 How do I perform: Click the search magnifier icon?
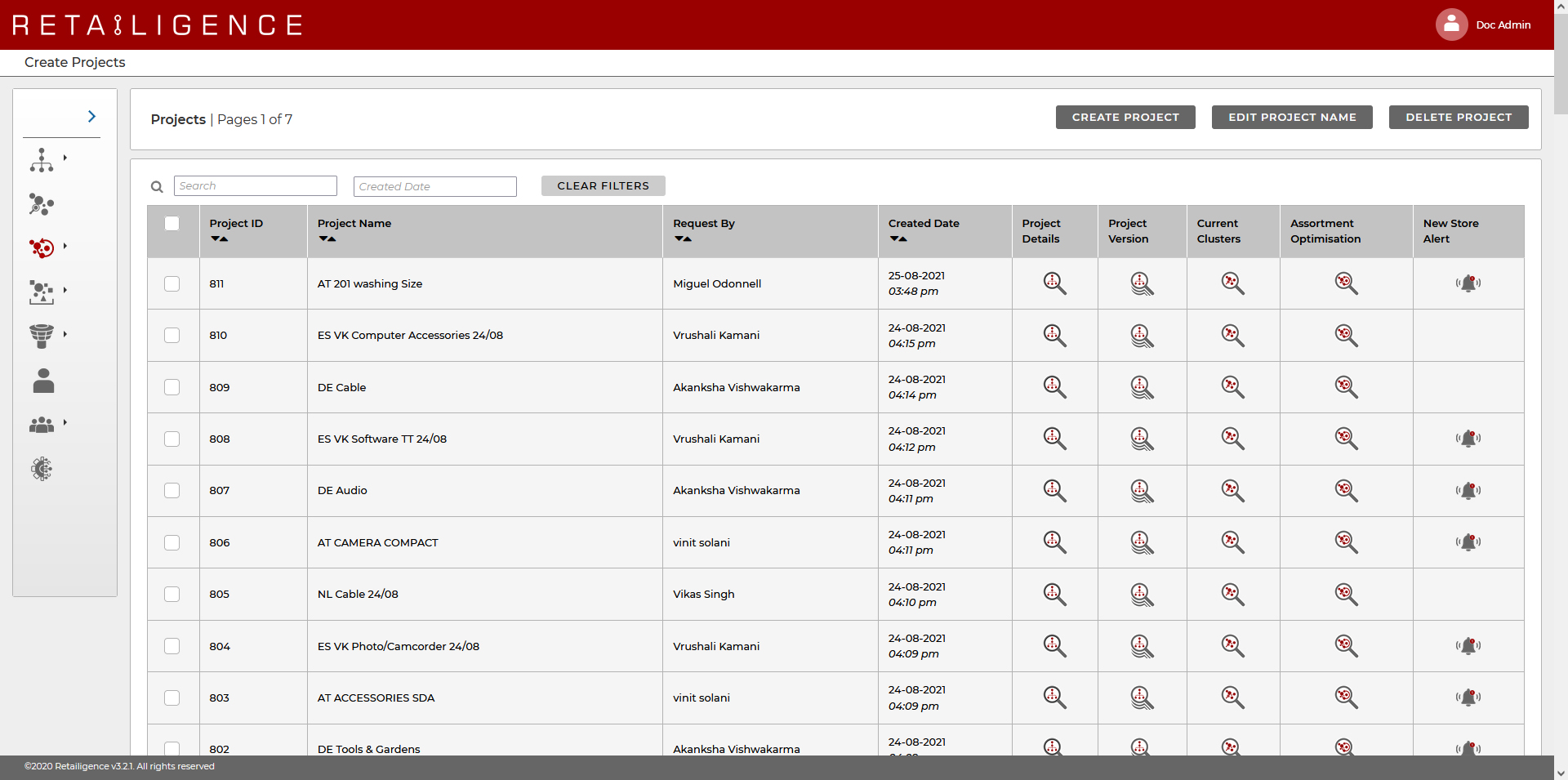157,187
